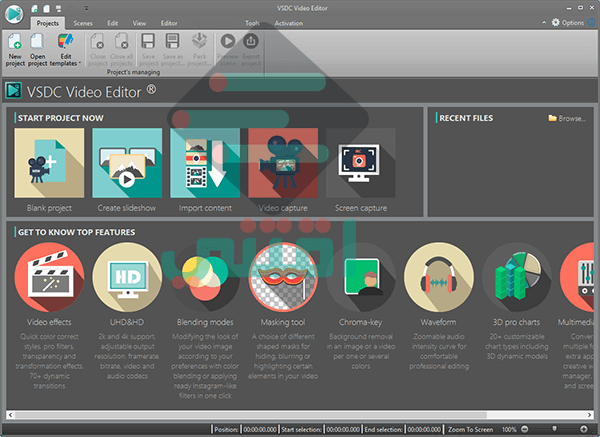Screen dimensions: 600x437
Task: Open Chroma-key feature icon
Action: 361,277
